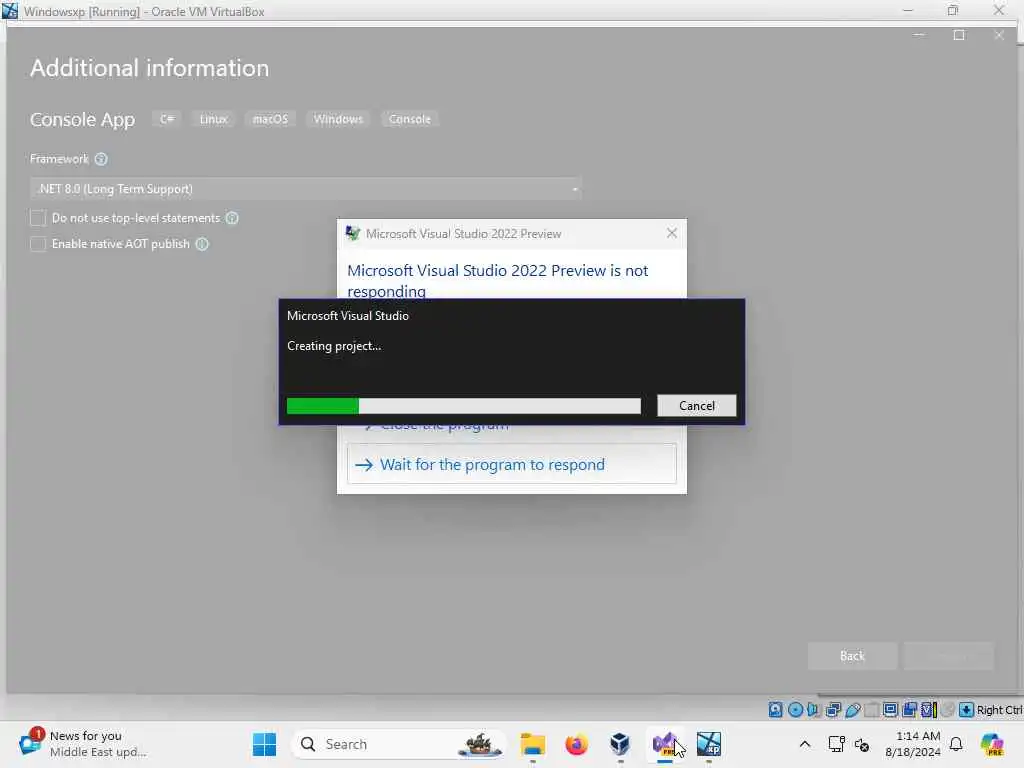Open the Framework .NET 8.0 dropdown
Image resolution: width=1024 pixels, height=768 pixels.
(306, 189)
